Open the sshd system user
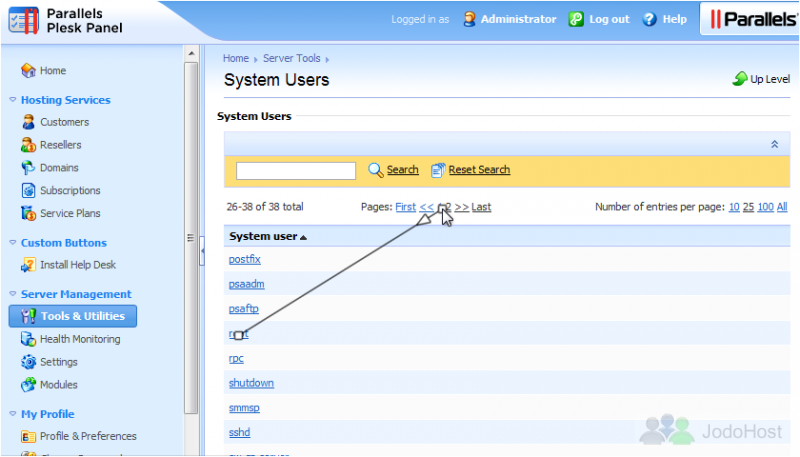The image size is (800, 457). click(x=239, y=432)
